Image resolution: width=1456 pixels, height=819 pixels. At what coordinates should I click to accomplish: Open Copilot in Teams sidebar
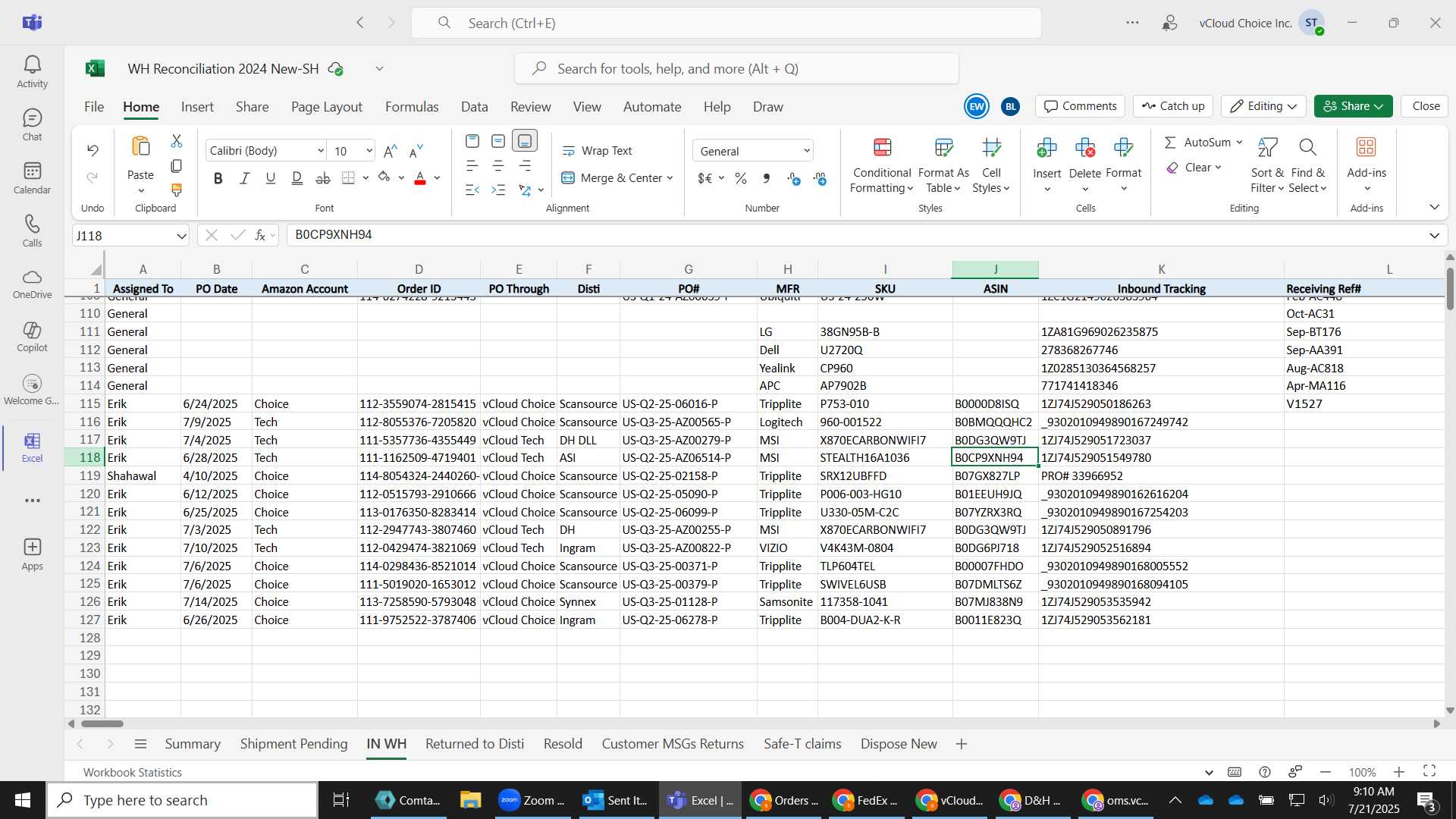(32, 337)
